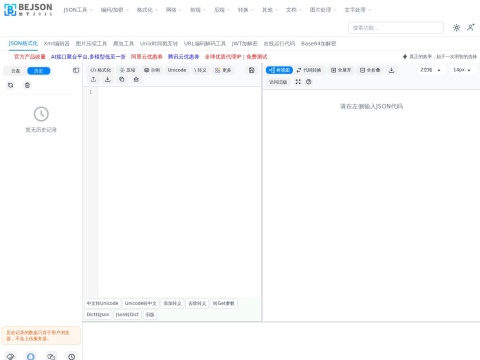
Task: Open the 文档 menu
Action: (294, 10)
